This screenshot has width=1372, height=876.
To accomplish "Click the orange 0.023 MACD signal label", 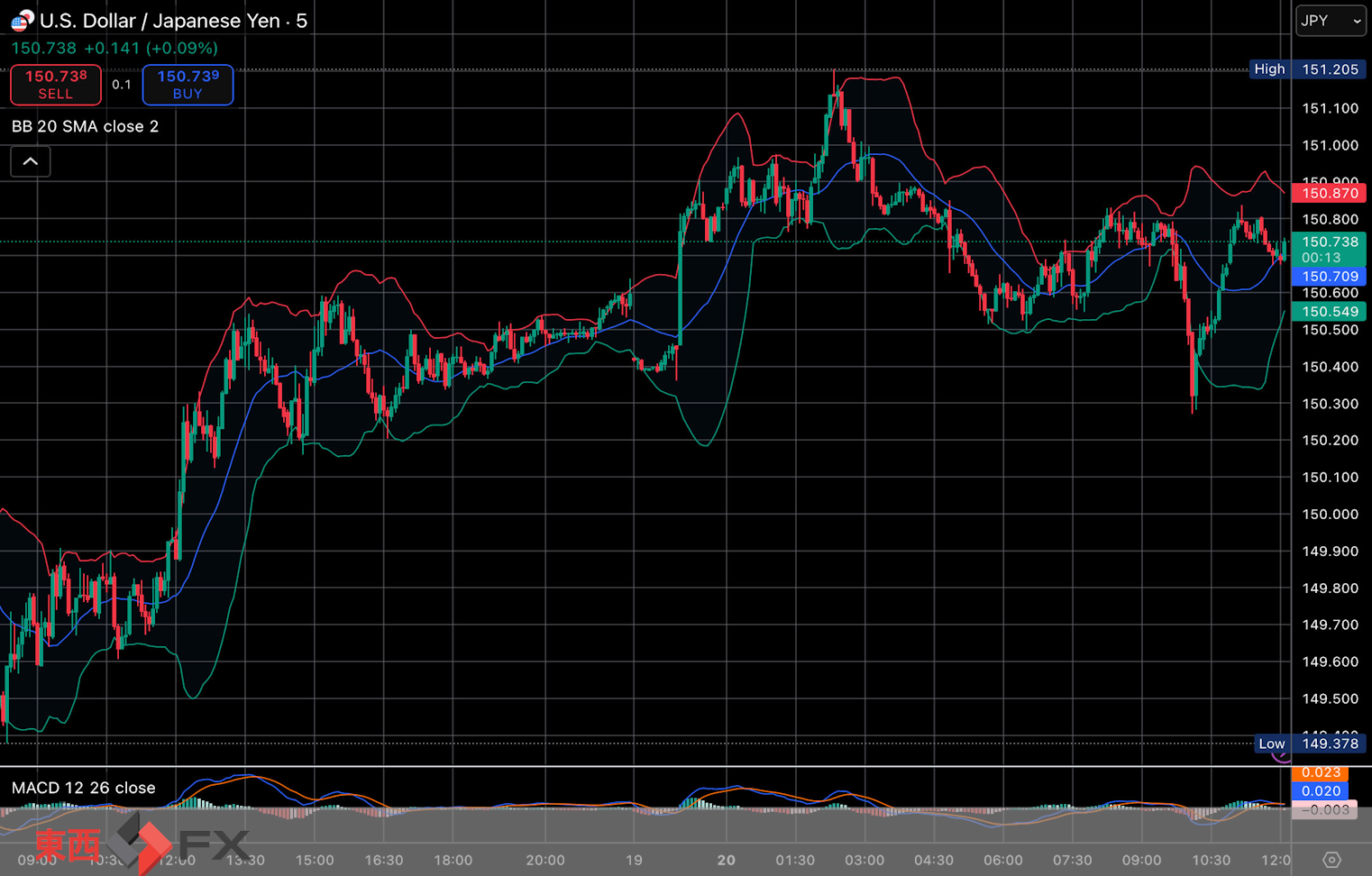I will pyautogui.click(x=1321, y=772).
